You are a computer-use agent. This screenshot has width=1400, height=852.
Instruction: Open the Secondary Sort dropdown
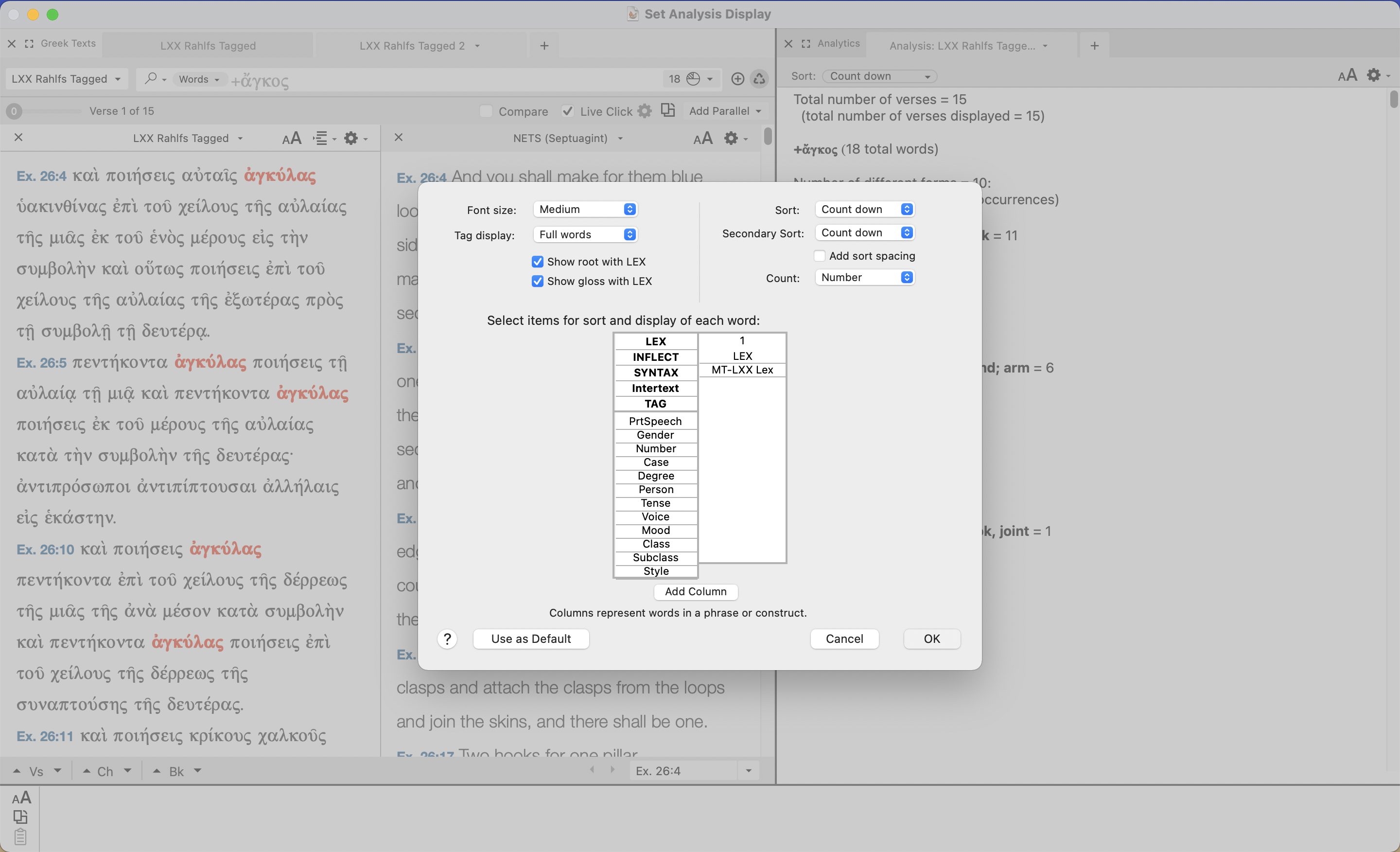[864, 232]
